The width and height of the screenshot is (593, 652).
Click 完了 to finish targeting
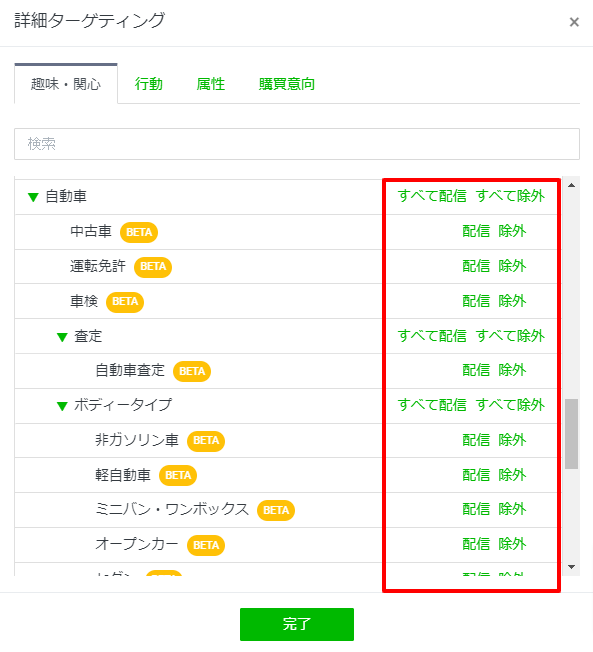(x=297, y=624)
